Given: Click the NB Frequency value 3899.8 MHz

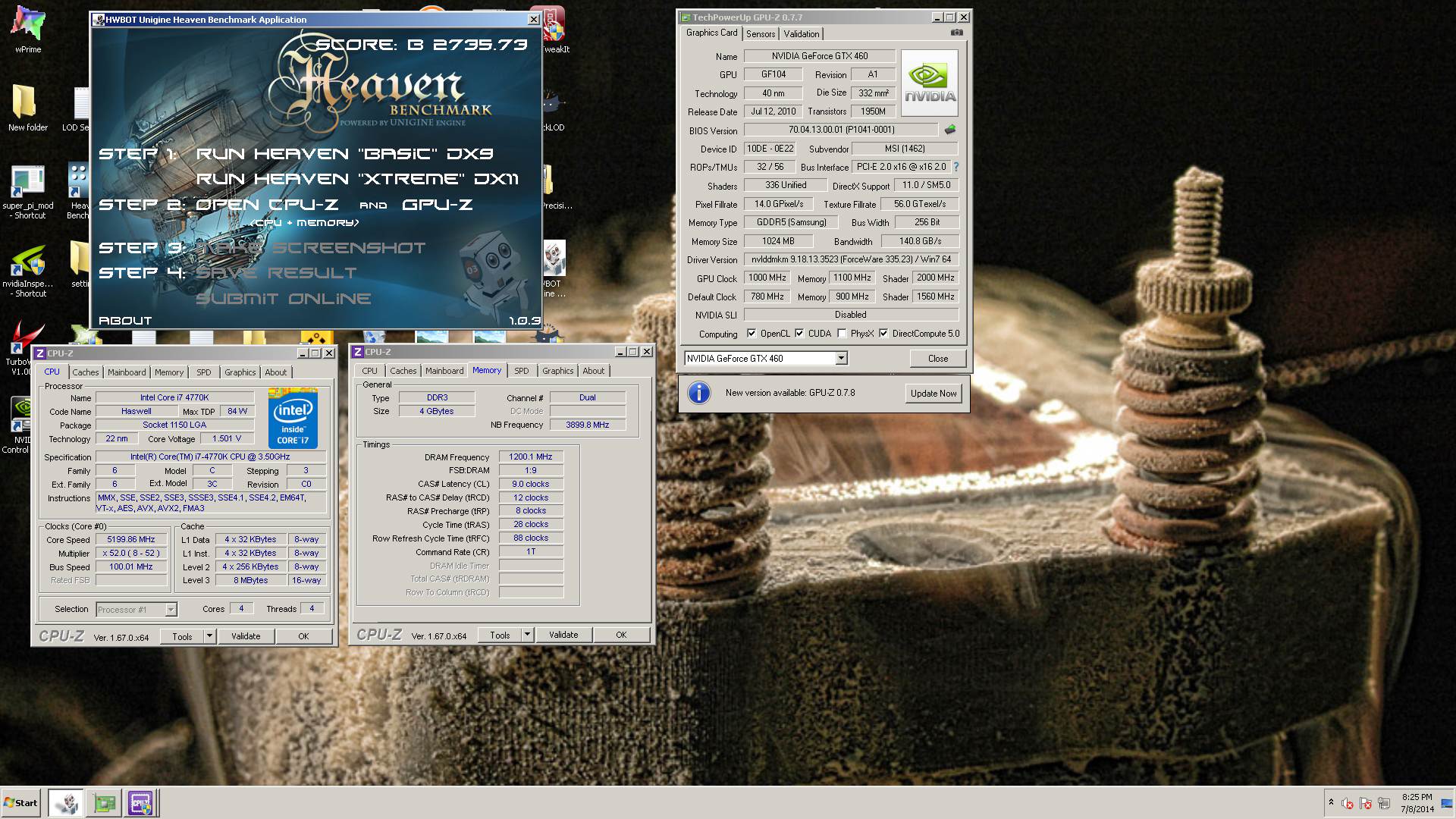Looking at the screenshot, I should pyautogui.click(x=588, y=425).
